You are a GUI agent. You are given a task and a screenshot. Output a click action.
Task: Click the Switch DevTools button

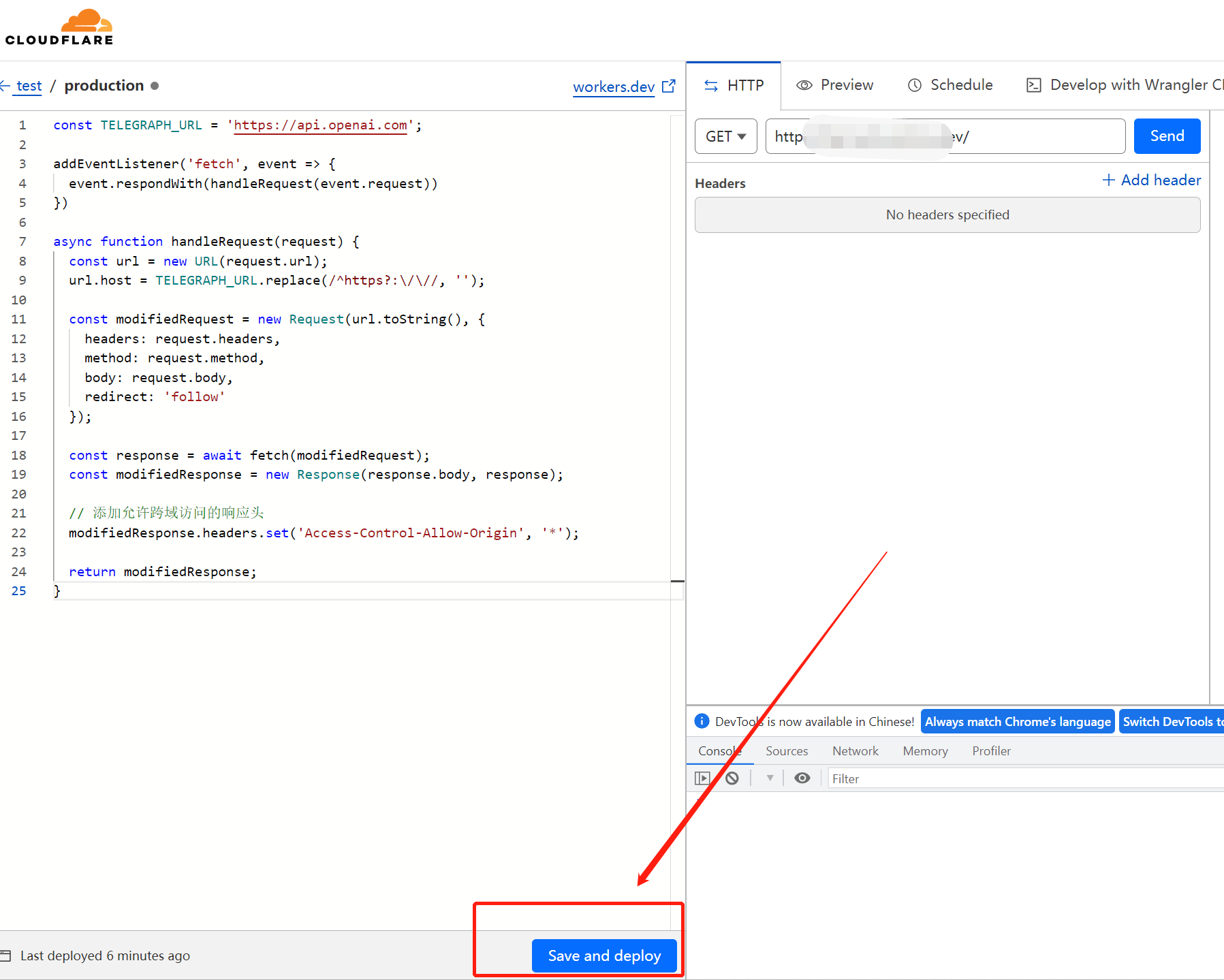1172,721
